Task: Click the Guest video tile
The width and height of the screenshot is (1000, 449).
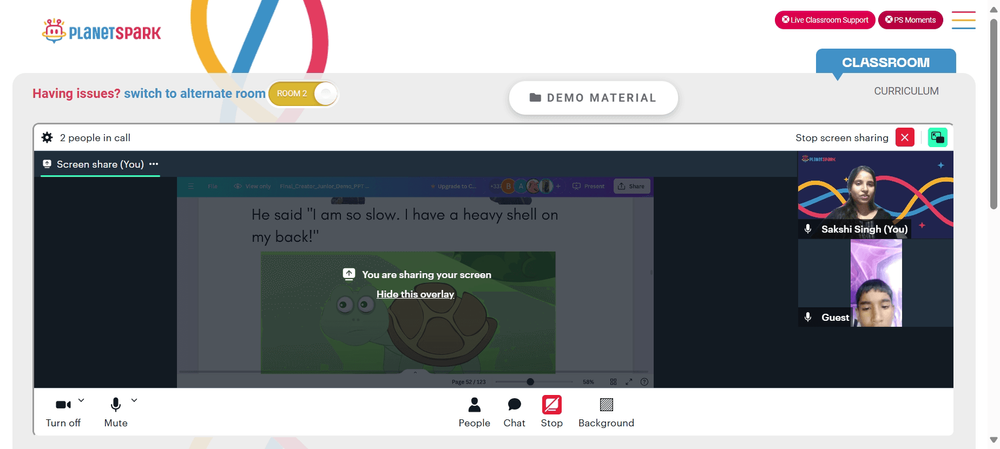Action: click(875, 283)
